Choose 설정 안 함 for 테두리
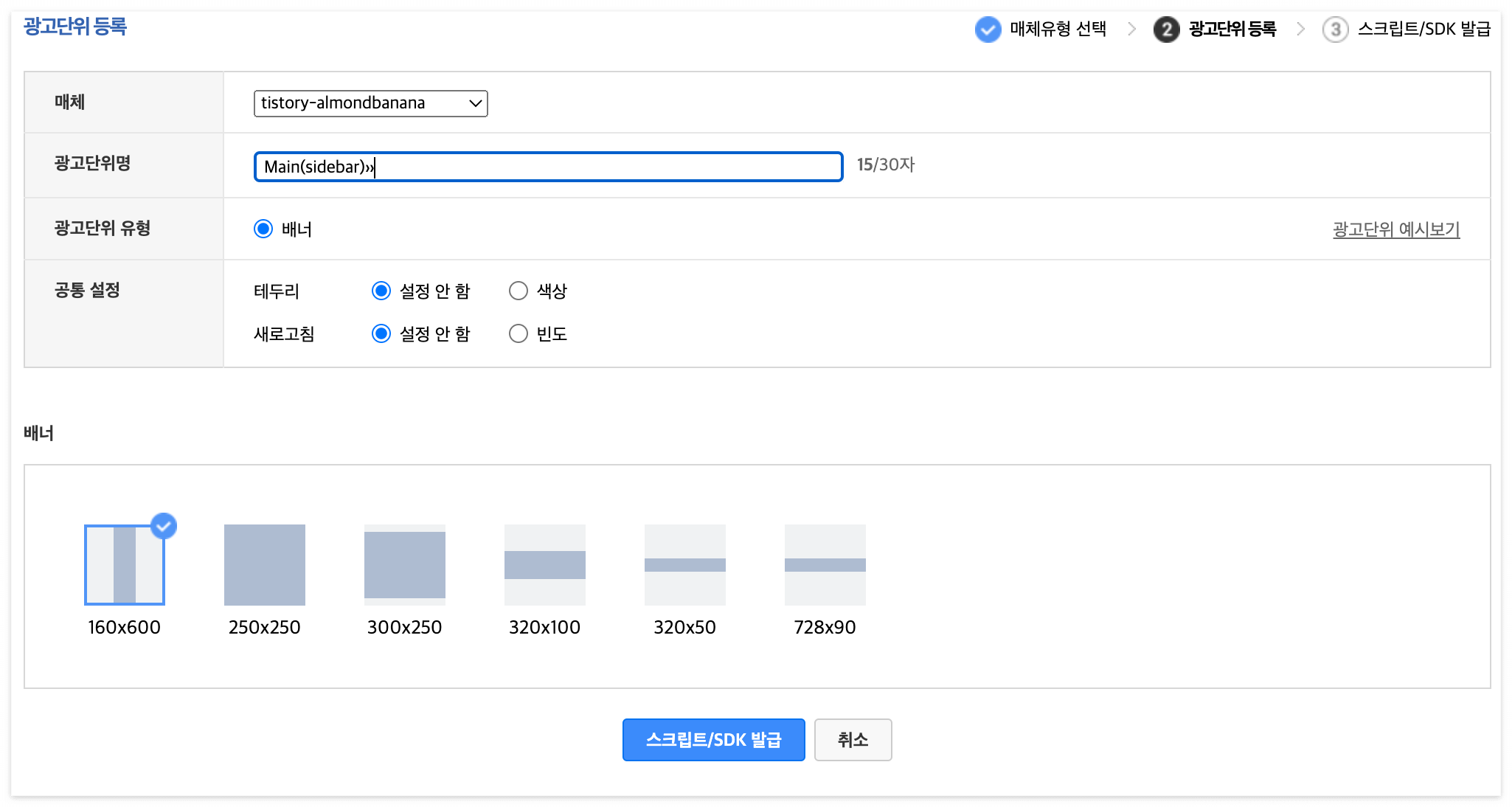Viewport: 1512px width, 807px height. (x=381, y=291)
